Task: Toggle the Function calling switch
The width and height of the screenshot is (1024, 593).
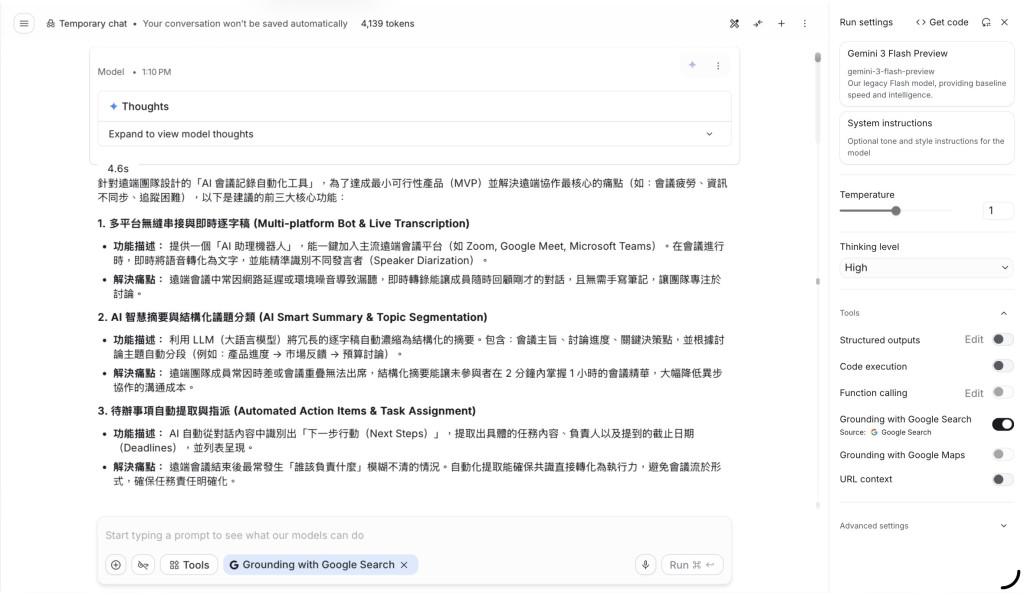Action: pos(1002,393)
